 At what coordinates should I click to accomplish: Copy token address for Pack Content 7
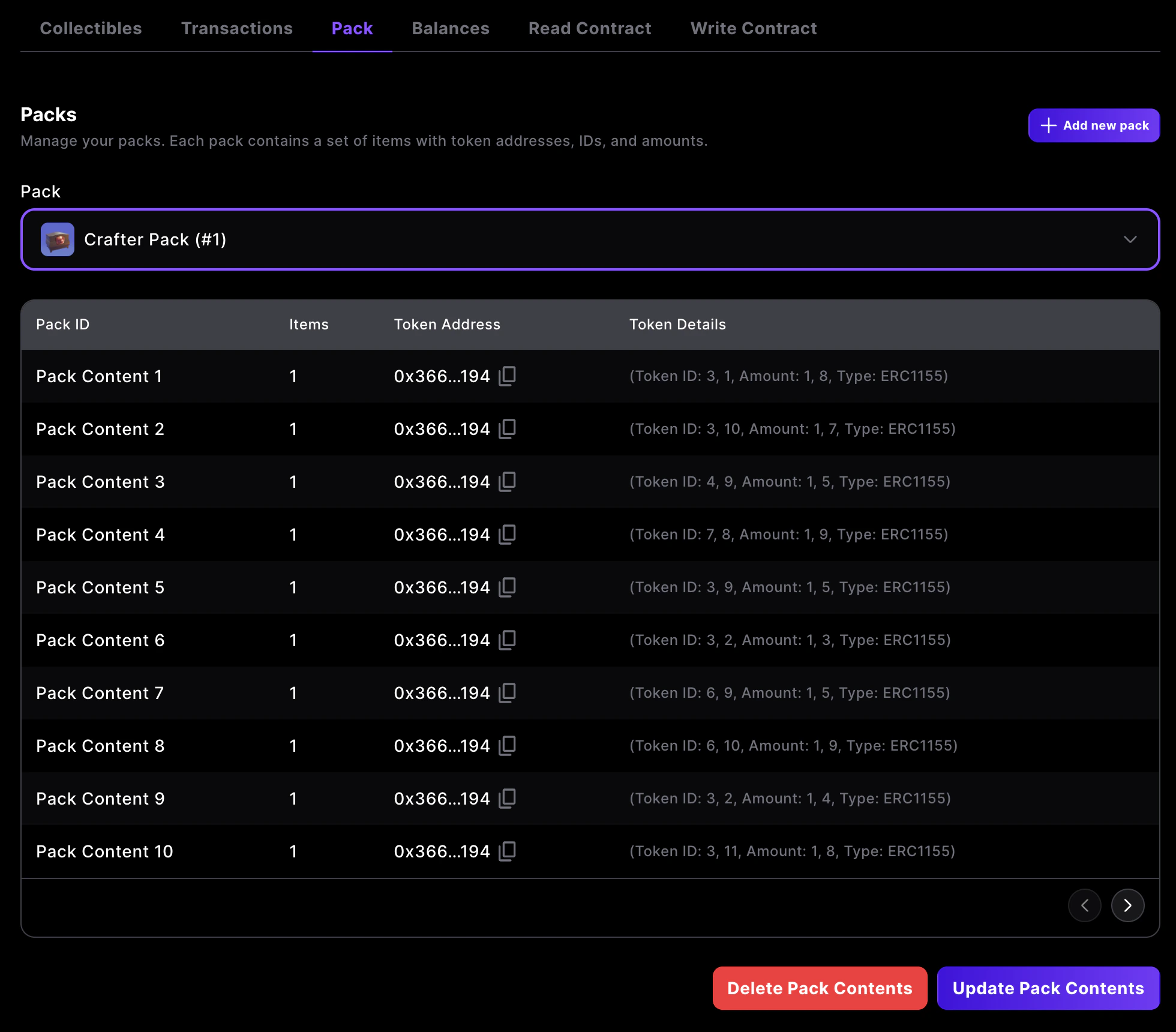507,693
